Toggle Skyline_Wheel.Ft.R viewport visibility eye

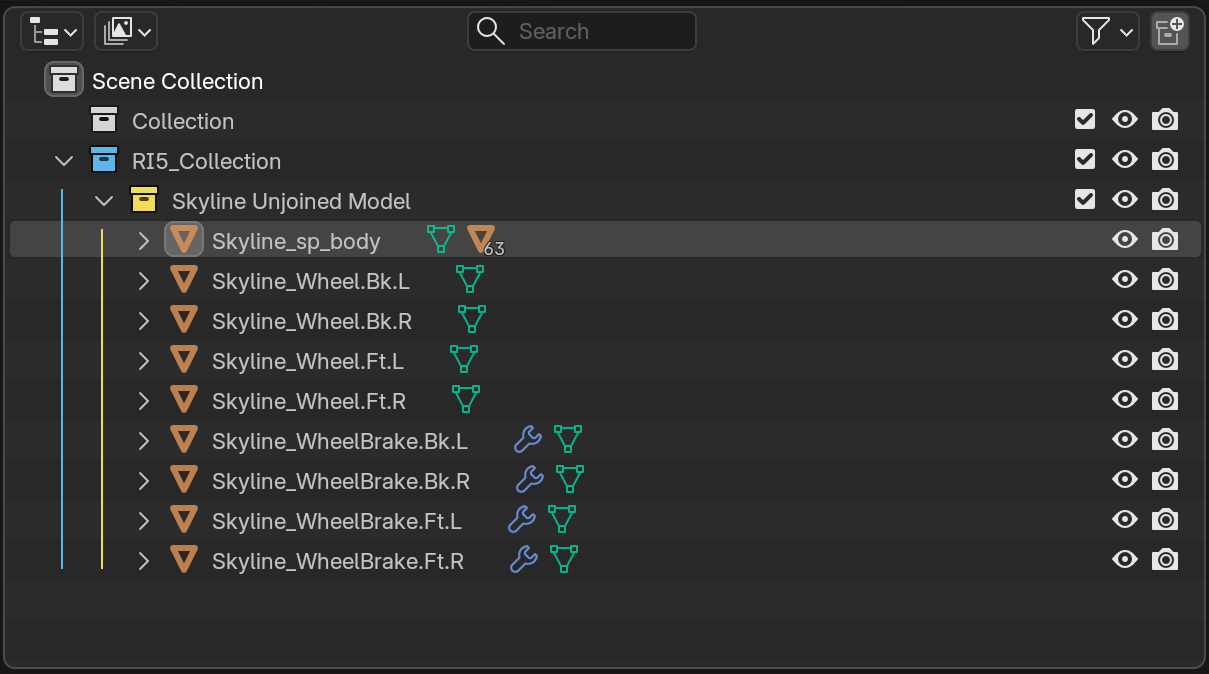coord(1125,400)
